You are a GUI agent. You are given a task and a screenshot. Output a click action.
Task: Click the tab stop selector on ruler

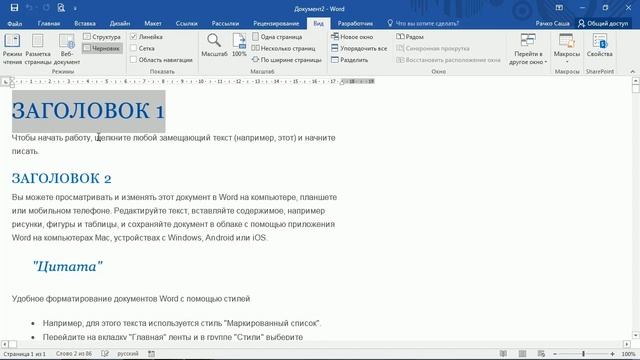(x=5, y=82)
